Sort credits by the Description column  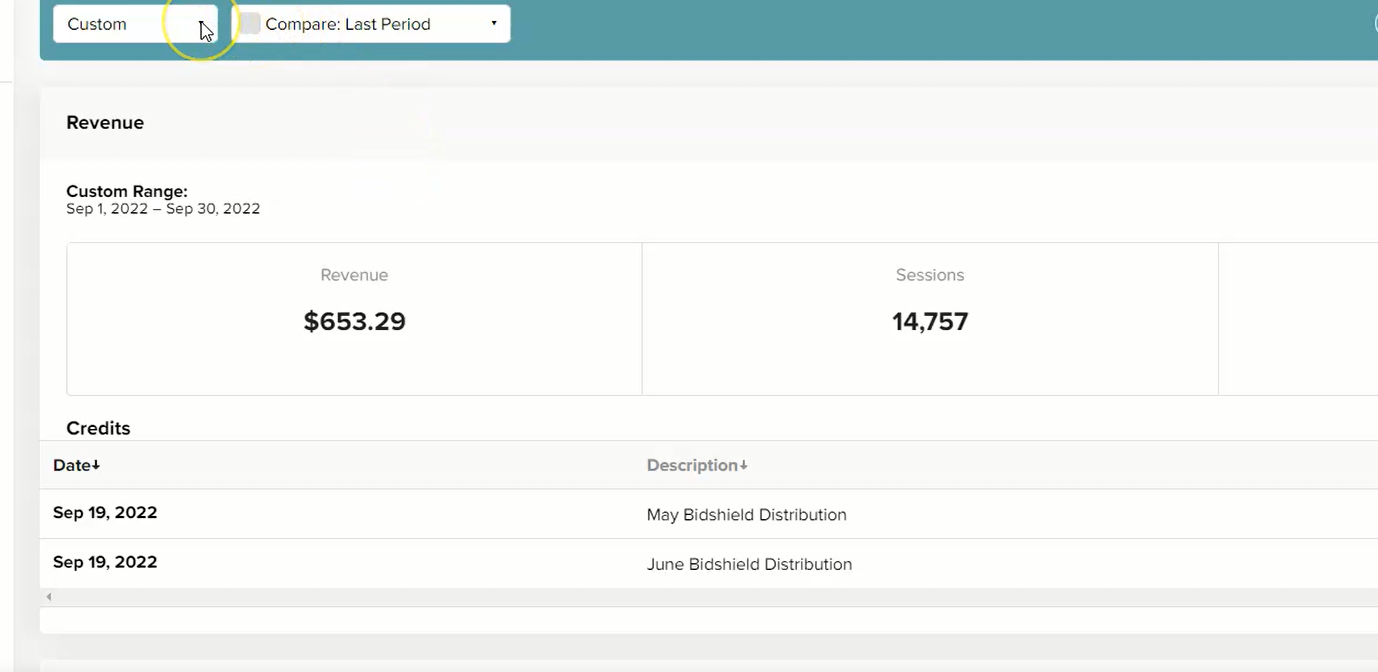pyautogui.click(x=697, y=465)
